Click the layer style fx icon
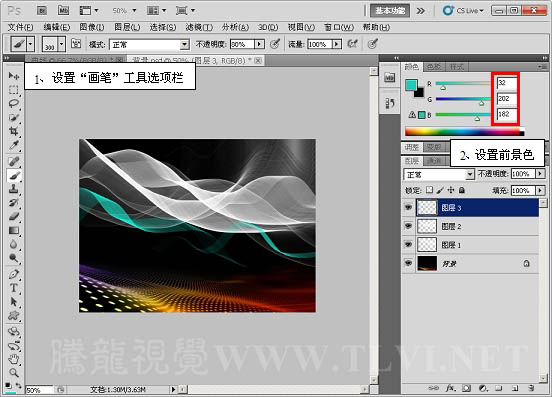This screenshot has height=397, width=552. [450, 388]
